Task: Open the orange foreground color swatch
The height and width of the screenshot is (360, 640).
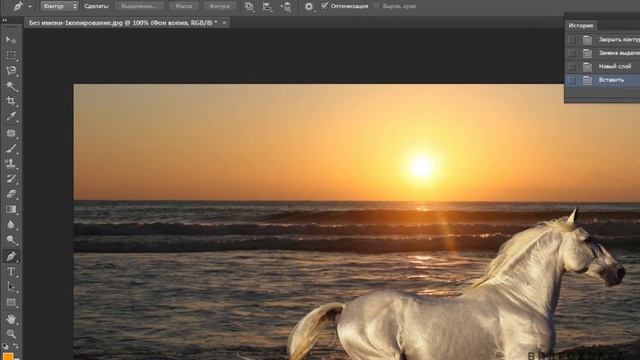Action: pyautogui.click(x=8, y=357)
